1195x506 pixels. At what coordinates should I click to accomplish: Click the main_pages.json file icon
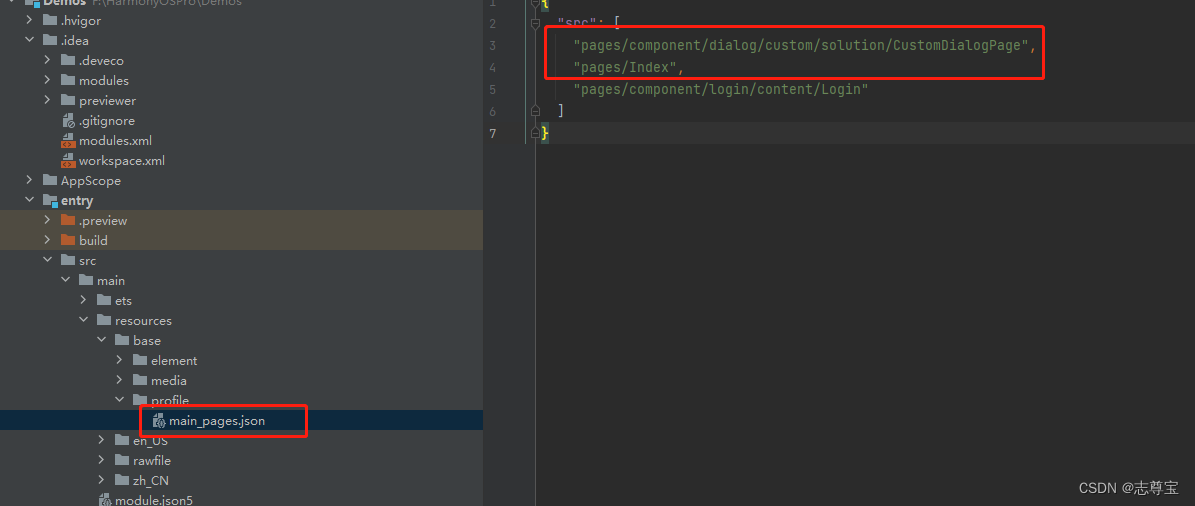click(x=159, y=420)
